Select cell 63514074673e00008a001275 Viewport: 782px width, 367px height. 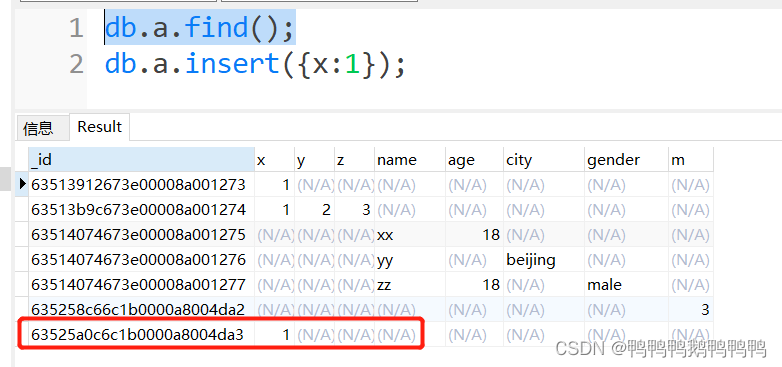tap(142, 235)
